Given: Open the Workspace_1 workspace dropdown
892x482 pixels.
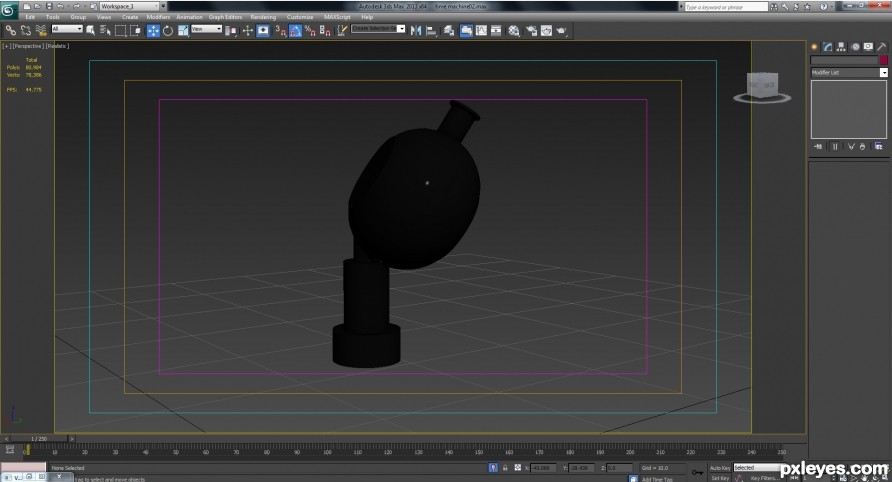Looking at the screenshot, I should coord(130,6).
